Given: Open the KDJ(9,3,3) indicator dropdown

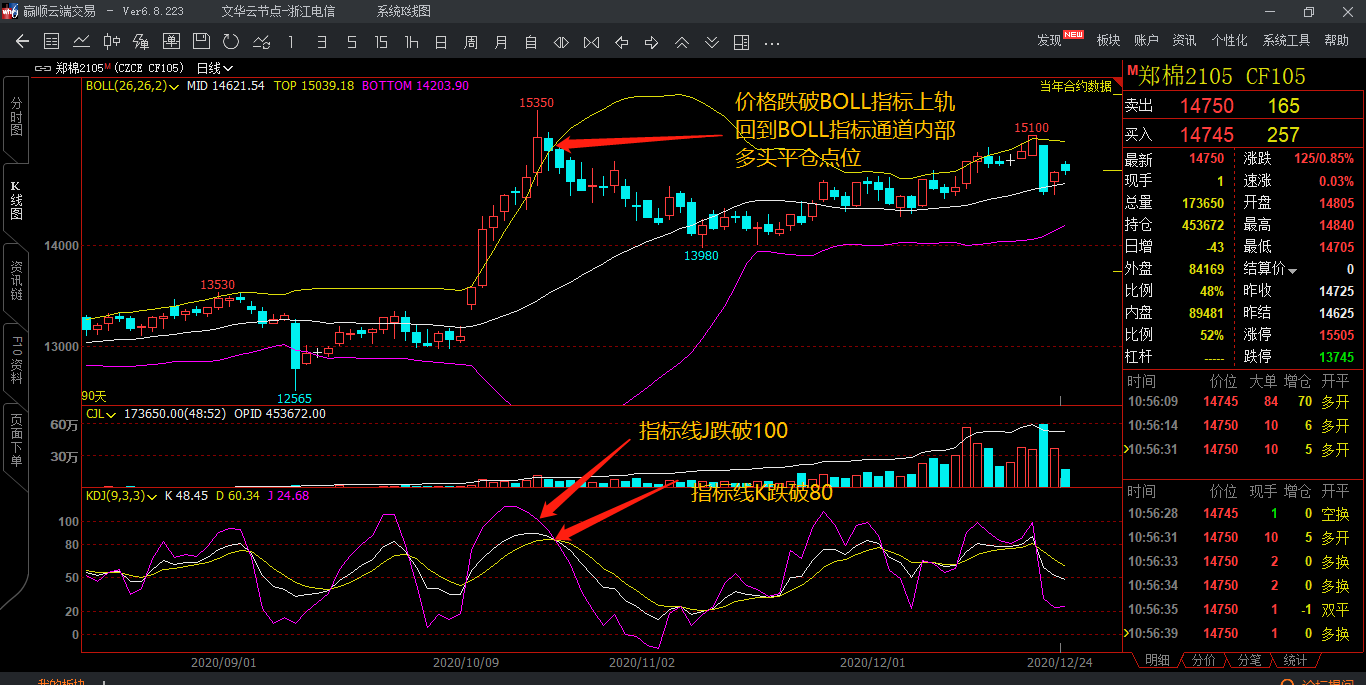Looking at the screenshot, I should pyautogui.click(x=122, y=495).
